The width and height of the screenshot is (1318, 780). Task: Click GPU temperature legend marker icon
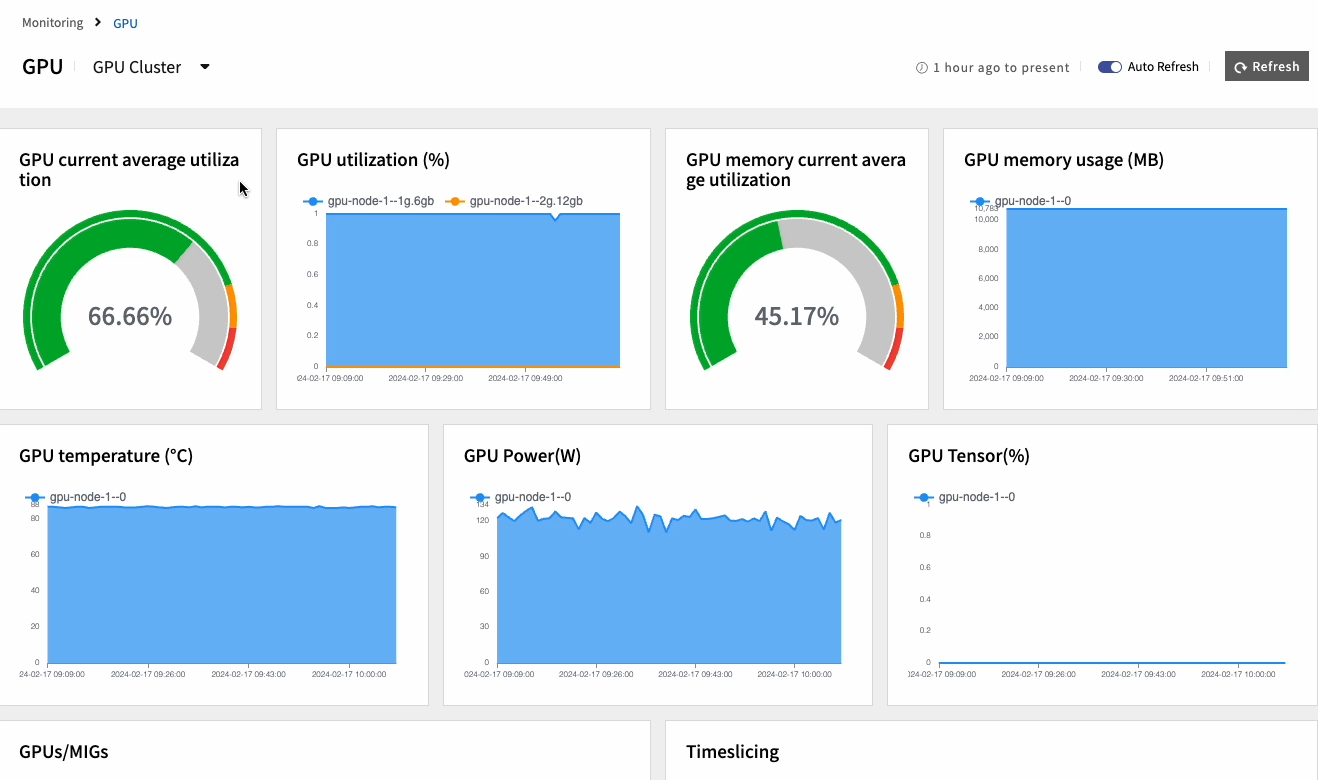click(x=35, y=497)
